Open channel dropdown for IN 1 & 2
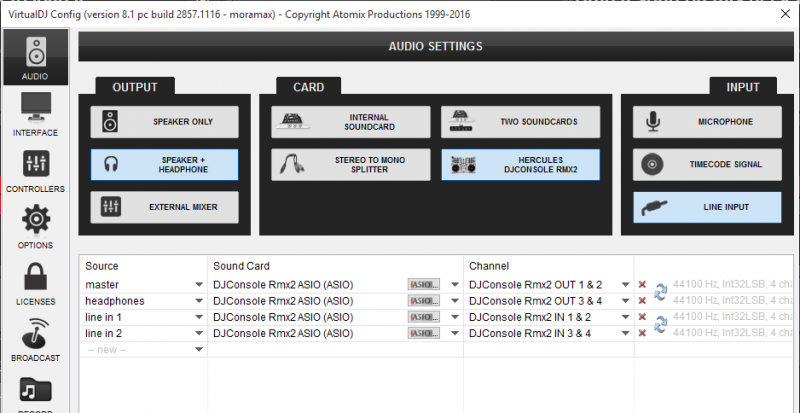The height and width of the screenshot is (413, 800). (x=626, y=318)
